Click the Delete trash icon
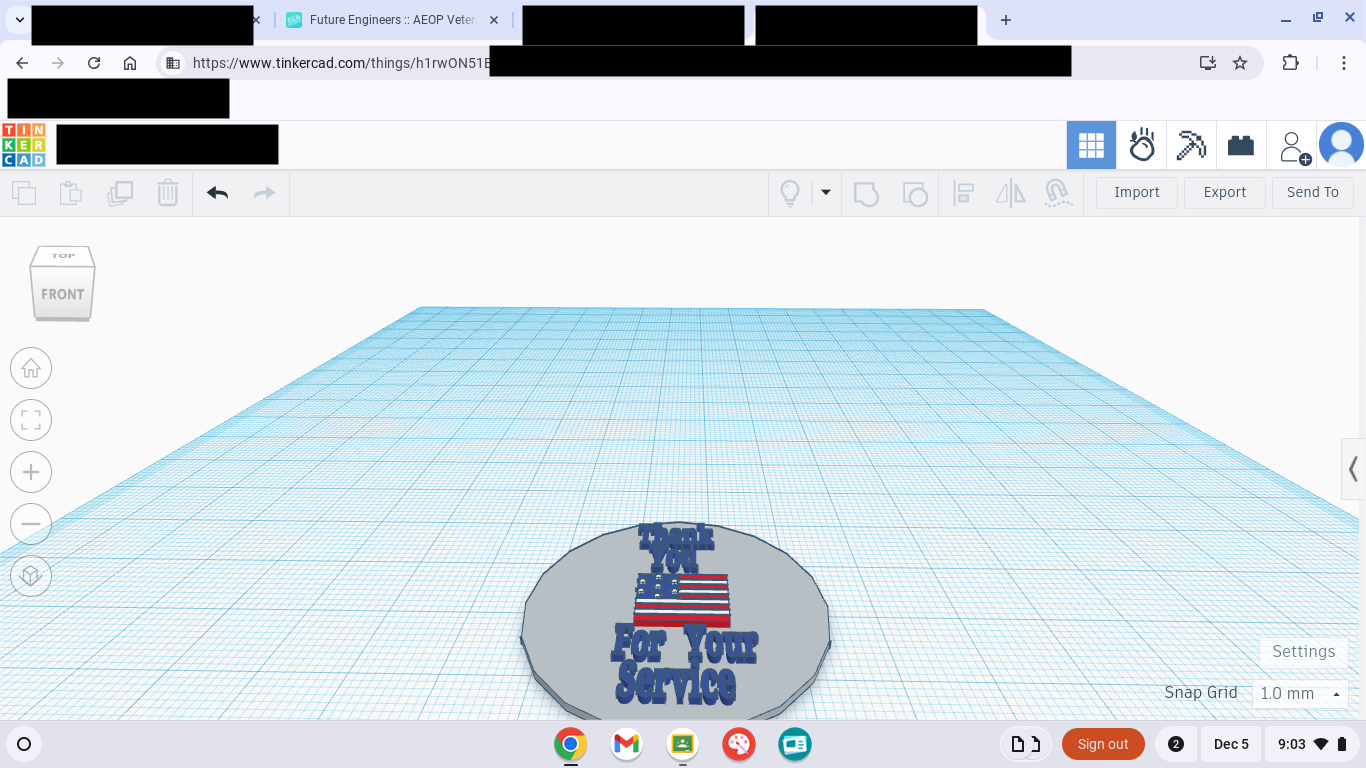 (168, 193)
